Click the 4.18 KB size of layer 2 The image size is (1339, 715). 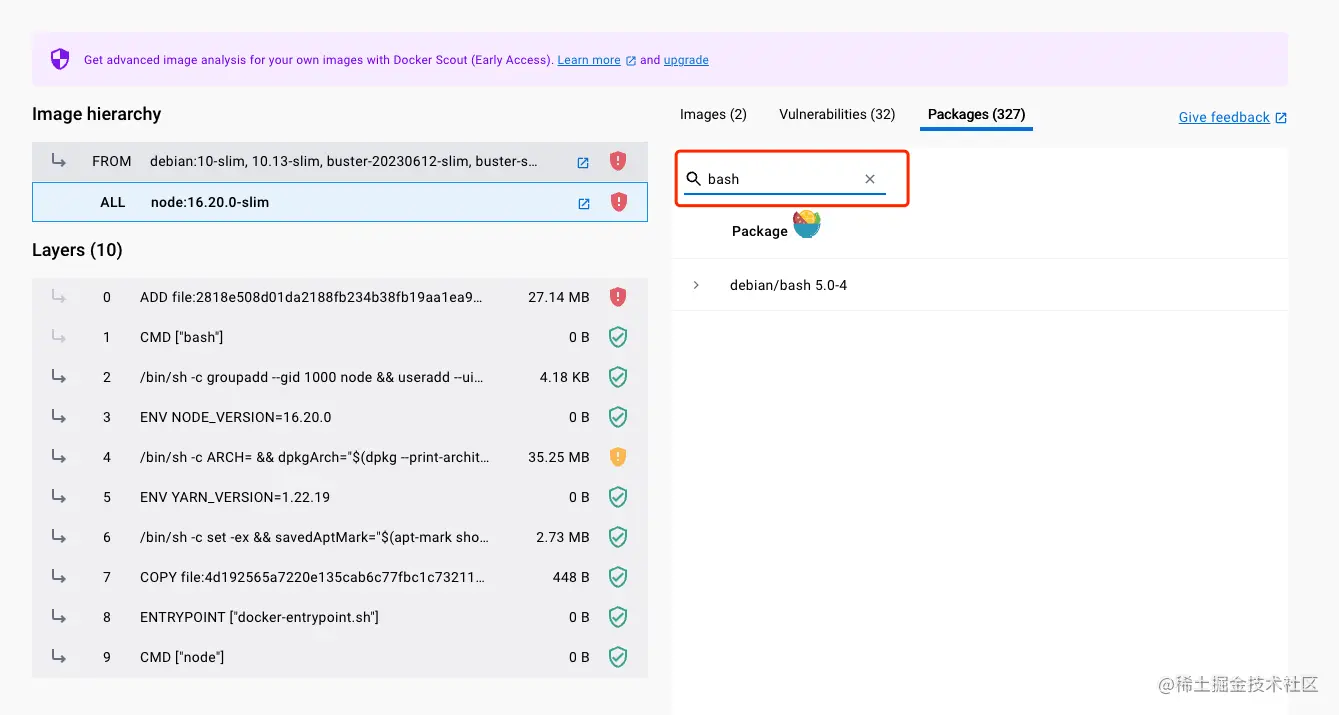pyautogui.click(x=565, y=377)
